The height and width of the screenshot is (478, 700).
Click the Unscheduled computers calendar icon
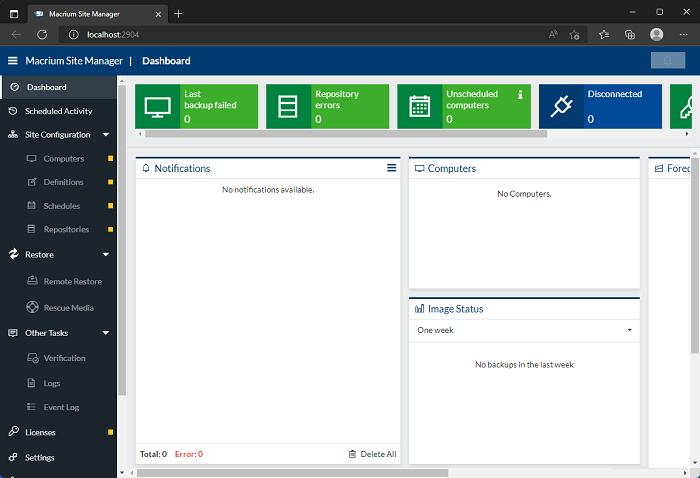419,106
